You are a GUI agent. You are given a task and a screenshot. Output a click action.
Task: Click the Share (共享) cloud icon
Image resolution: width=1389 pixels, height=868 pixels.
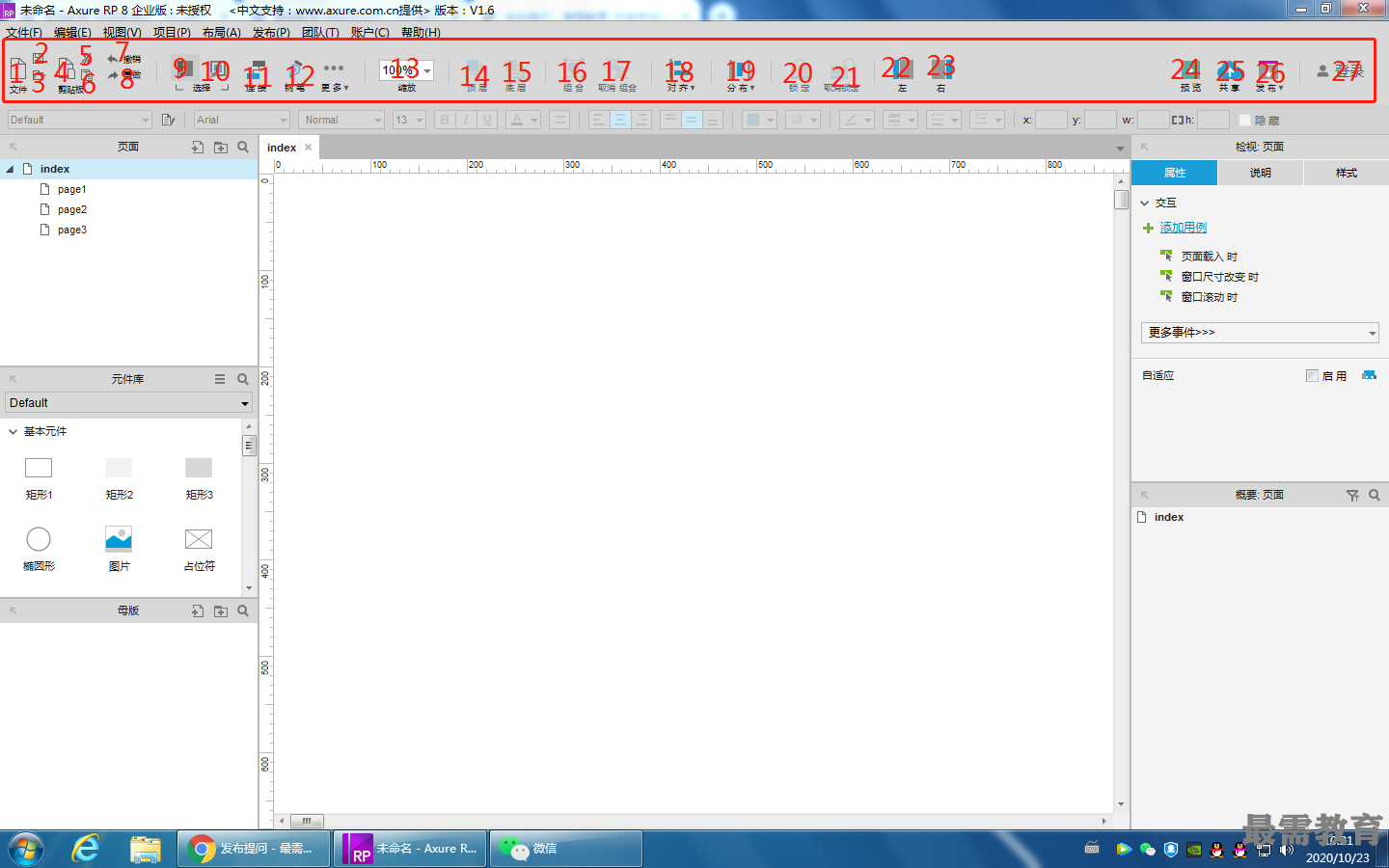coord(1229,70)
